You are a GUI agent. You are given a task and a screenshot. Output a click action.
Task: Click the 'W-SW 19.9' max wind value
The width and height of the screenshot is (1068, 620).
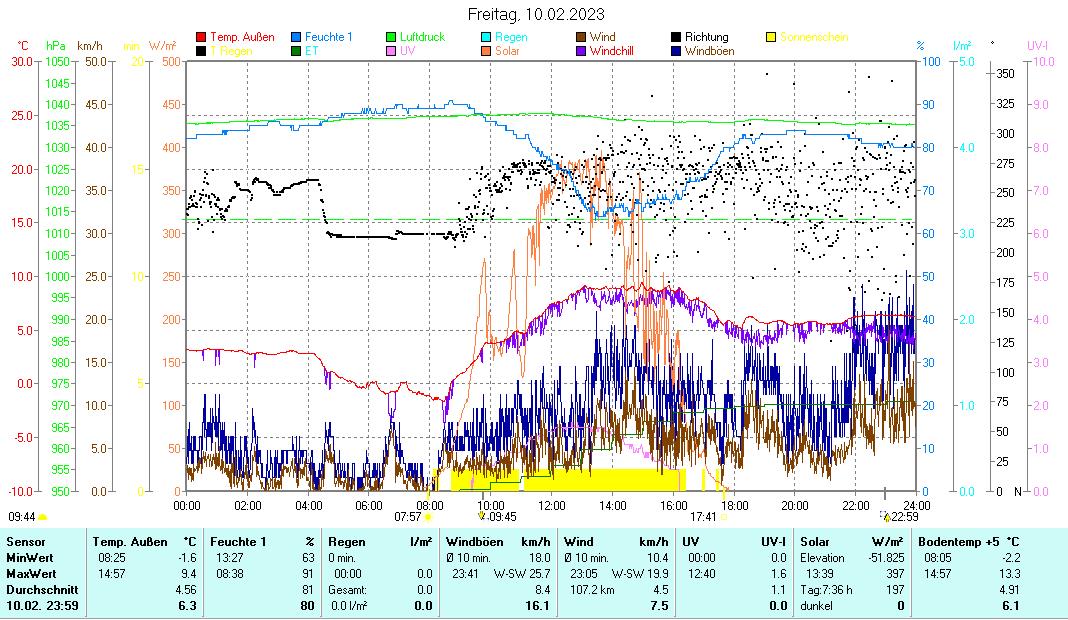click(x=640, y=574)
